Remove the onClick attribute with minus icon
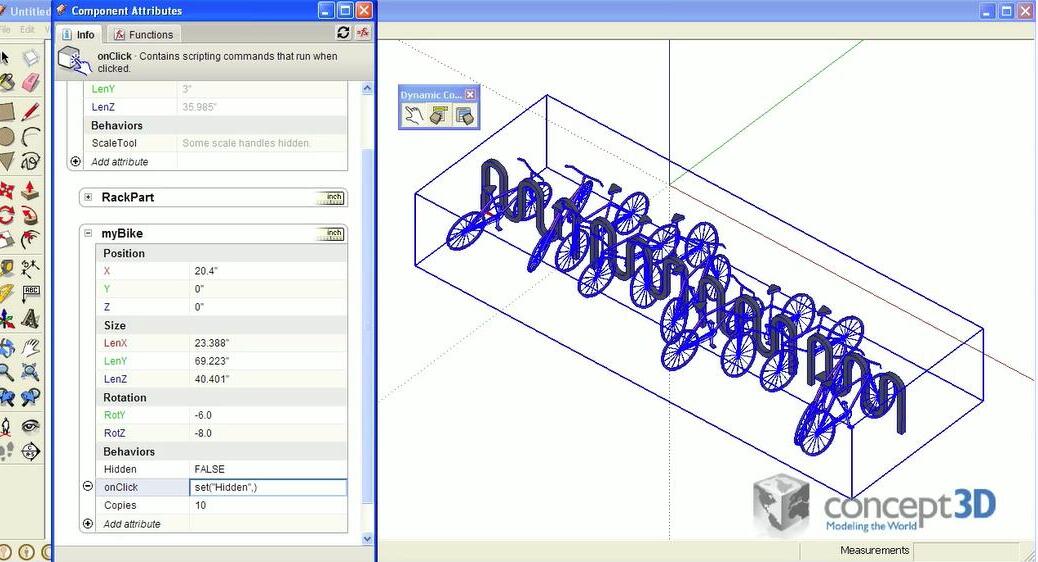1038x562 pixels. point(87,487)
